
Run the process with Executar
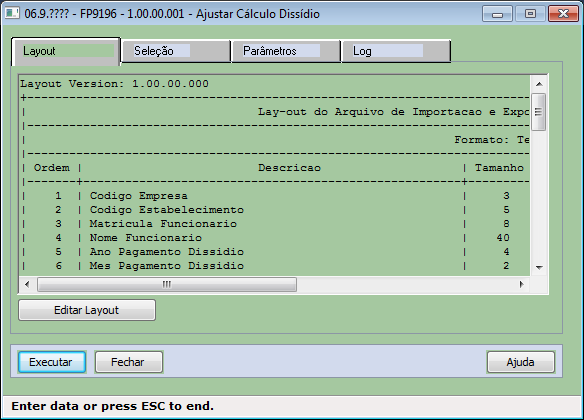(52, 362)
